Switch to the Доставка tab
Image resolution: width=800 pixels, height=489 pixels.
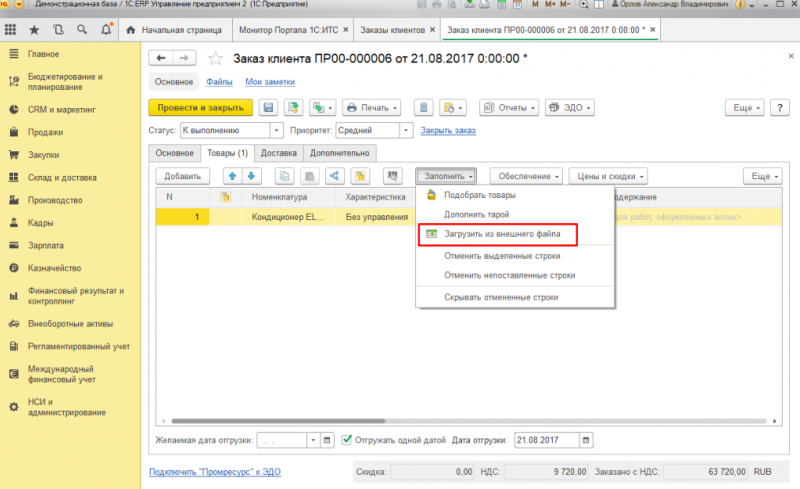[279, 153]
